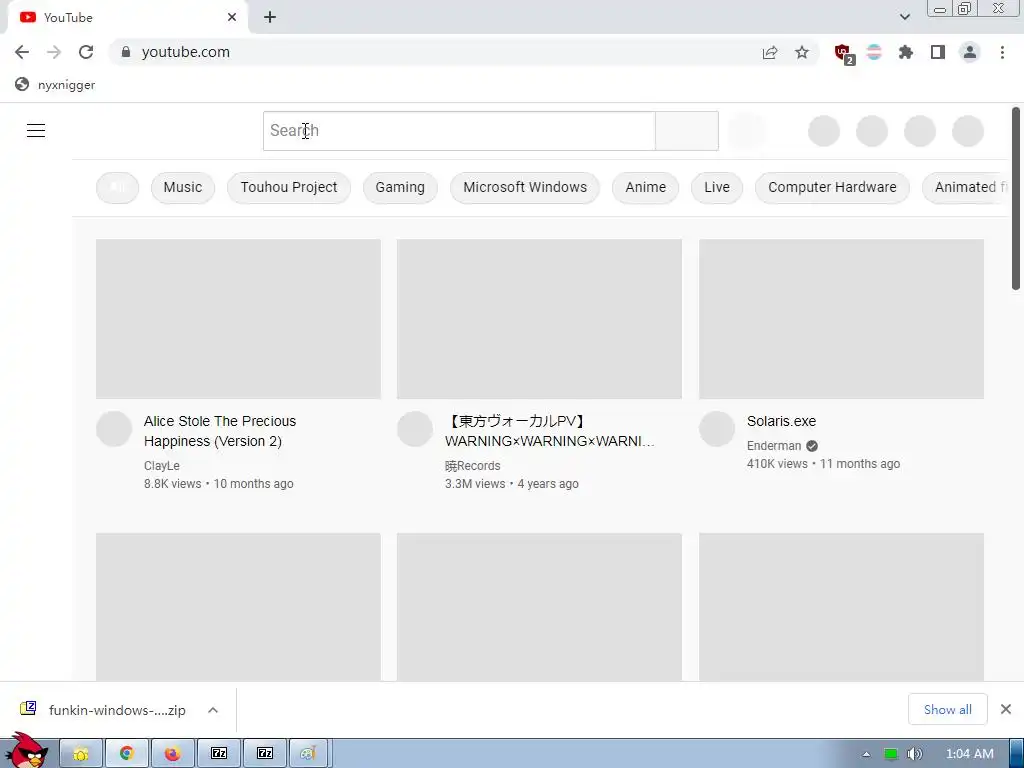
Task: Open File Explorer from taskbar
Action: pos(81,754)
